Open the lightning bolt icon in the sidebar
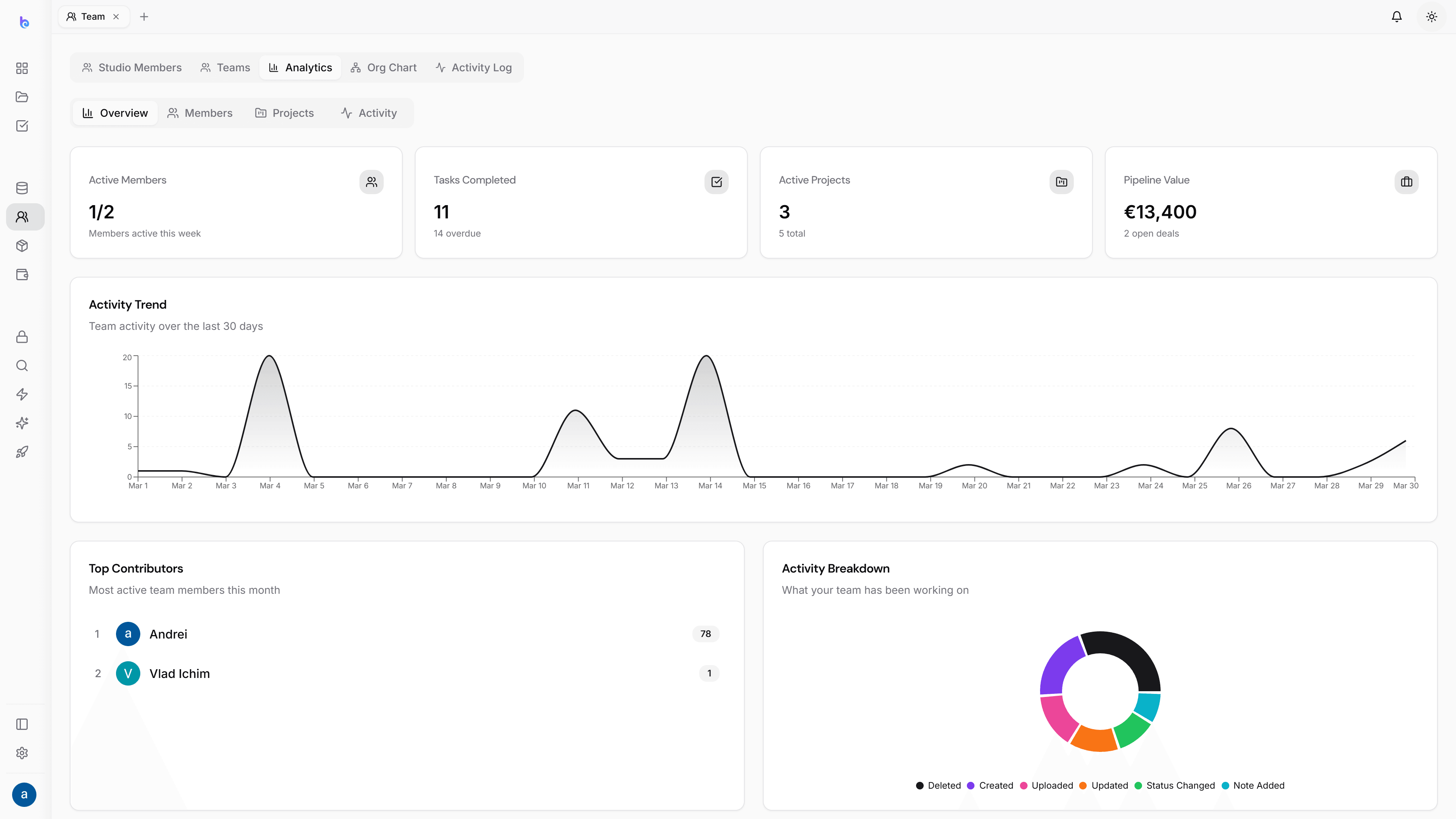This screenshot has height=819, width=1456. point(22,394)
